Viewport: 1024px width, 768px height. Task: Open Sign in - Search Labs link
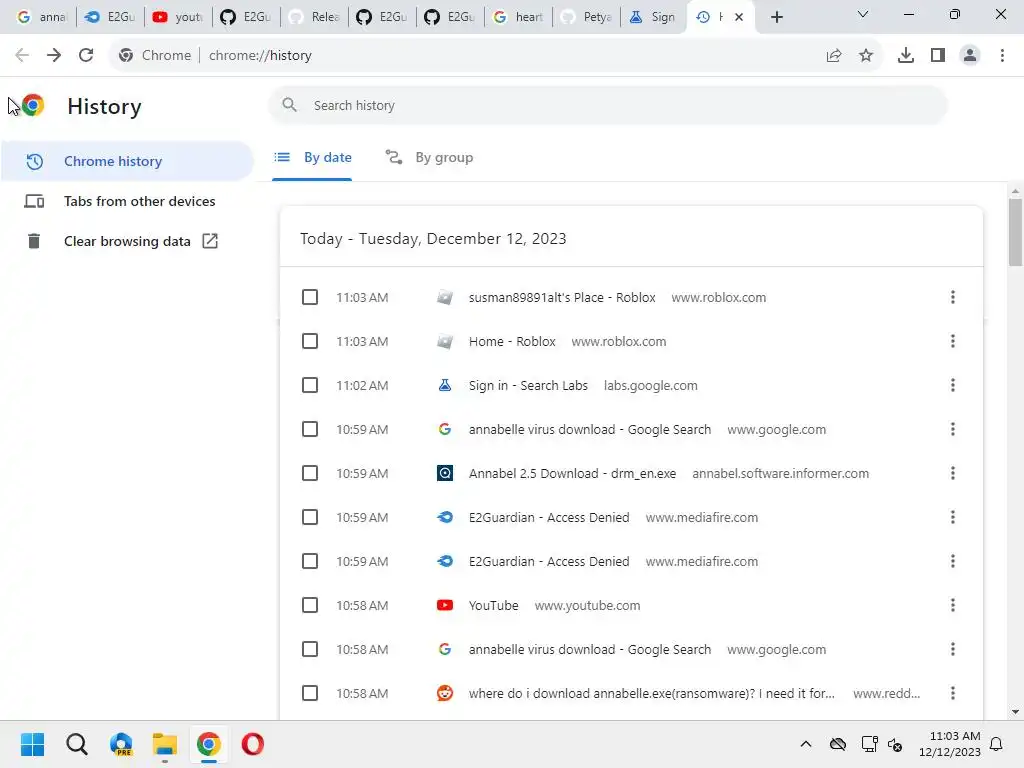[528, 385]
